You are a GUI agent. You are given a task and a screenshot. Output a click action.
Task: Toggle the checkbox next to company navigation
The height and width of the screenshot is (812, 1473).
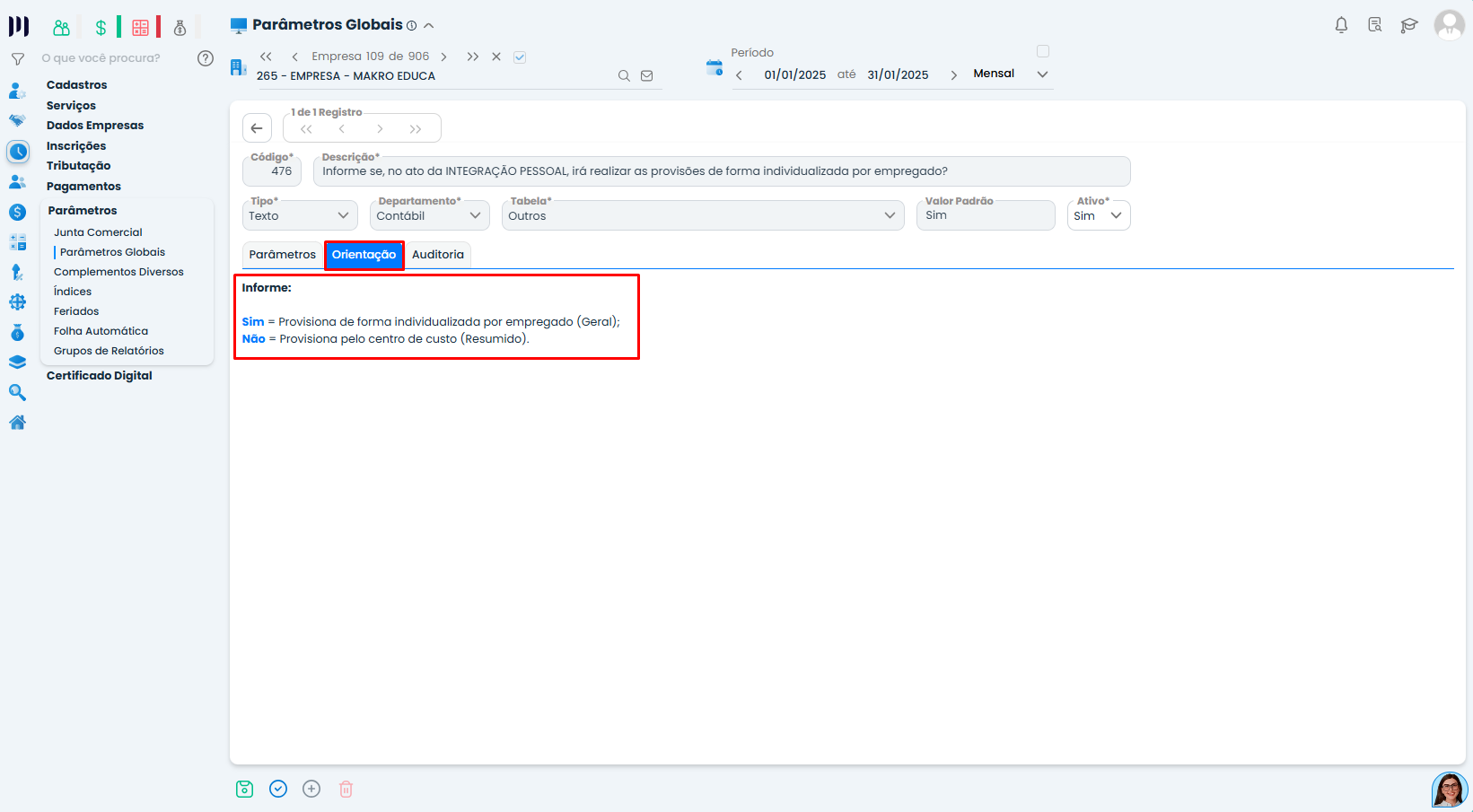pyautogui.click(x=520, y=57)
